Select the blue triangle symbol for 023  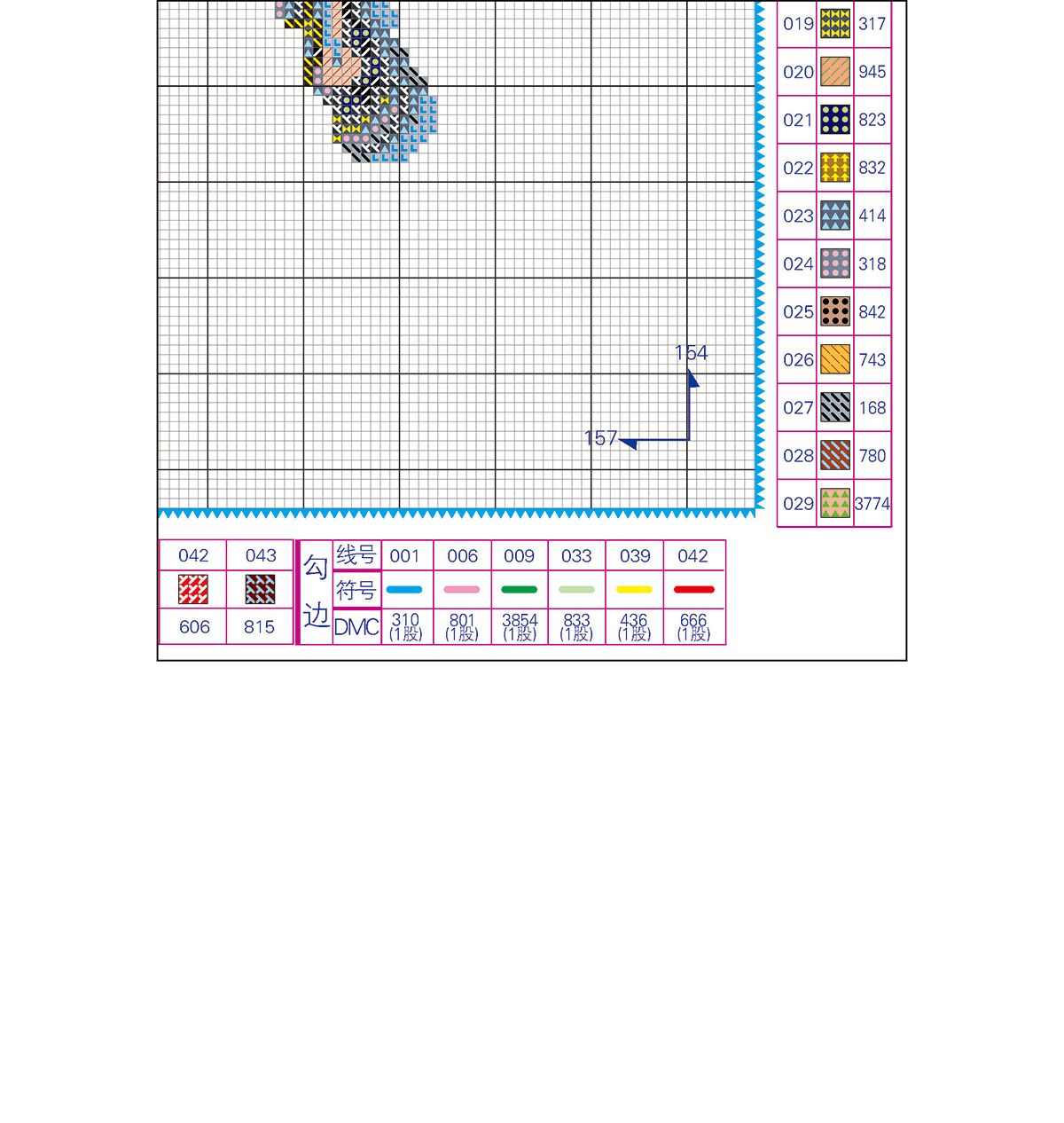coord(835,216)
